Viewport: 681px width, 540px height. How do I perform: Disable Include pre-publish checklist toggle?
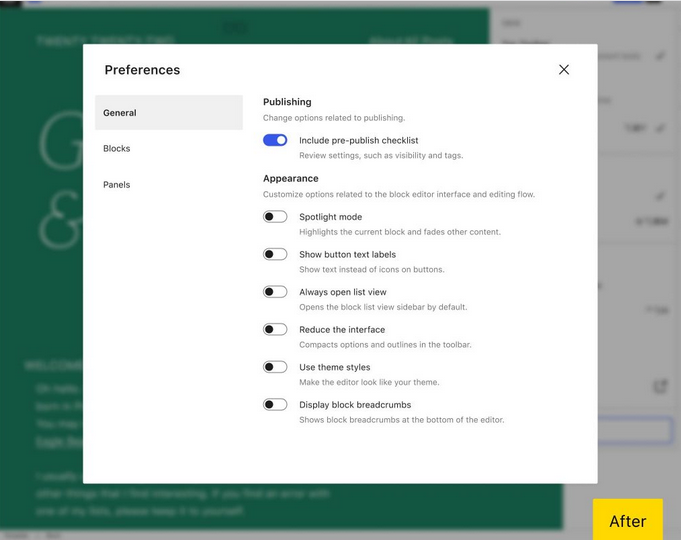point(275,140)
